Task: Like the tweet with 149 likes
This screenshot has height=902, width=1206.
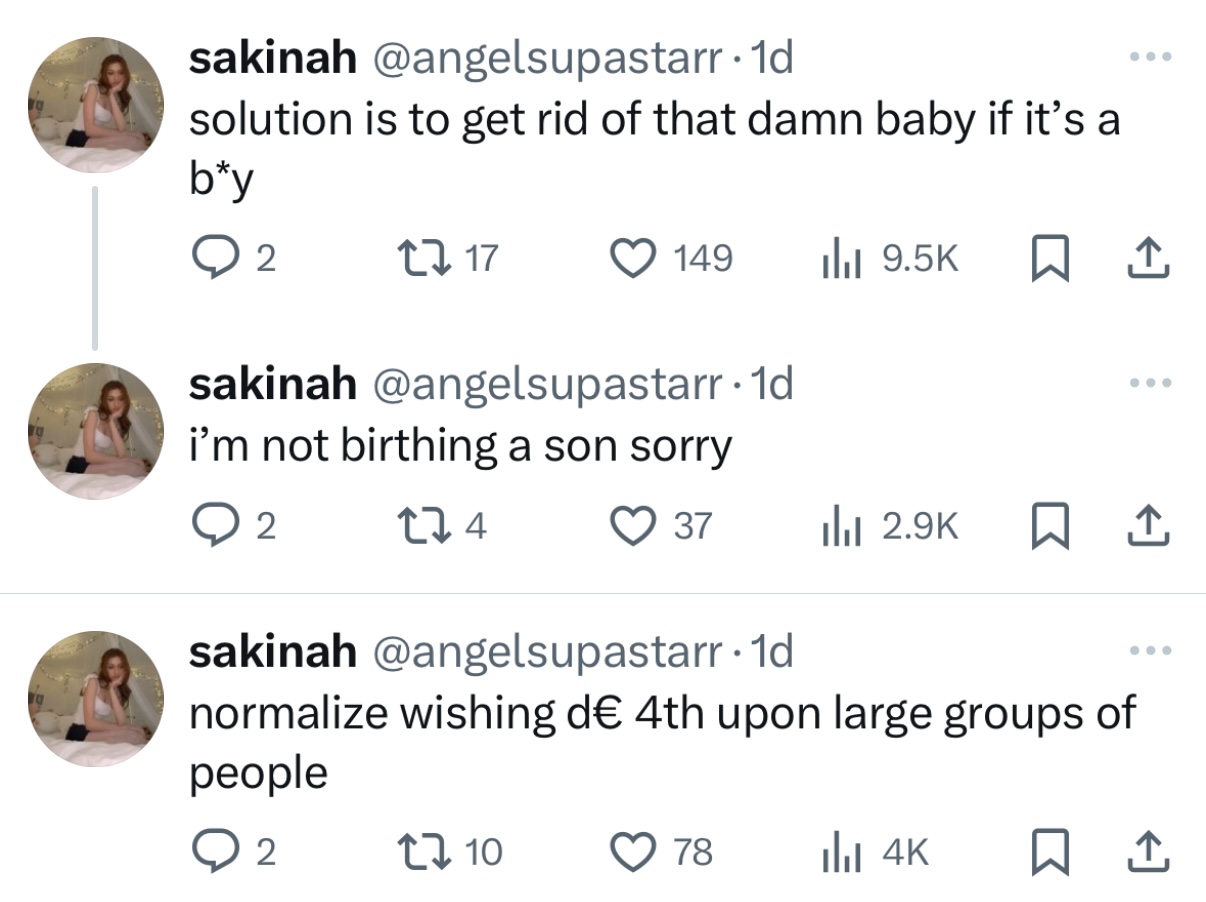Action: 633,259
